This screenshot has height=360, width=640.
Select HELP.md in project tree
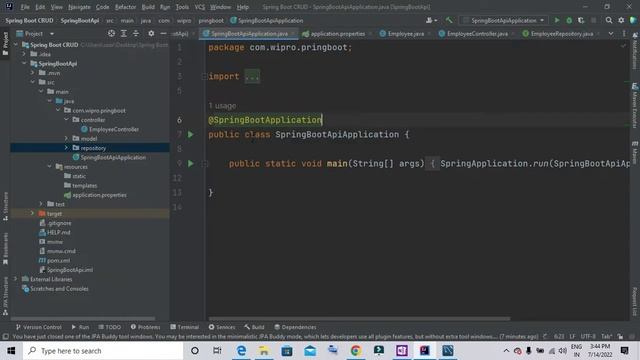[x=58, y=232]
